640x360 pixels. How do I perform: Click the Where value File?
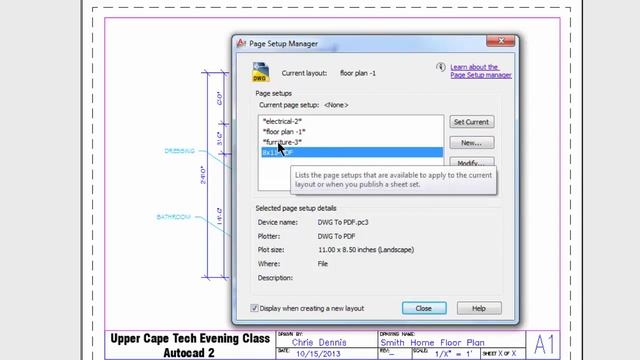point(323,264)
